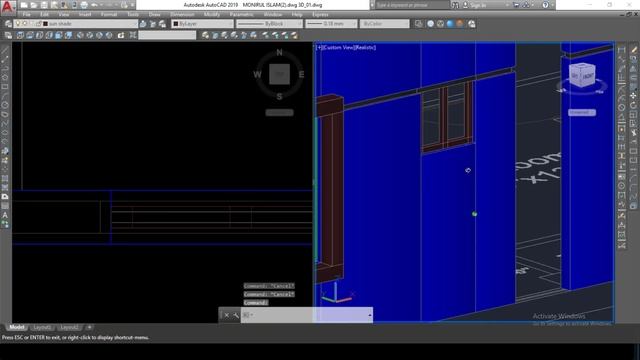The width and height of the screenshot is (640, 360).
Task: Select the Erase tool in Modify toolbar
Action: tap(633, 50)
